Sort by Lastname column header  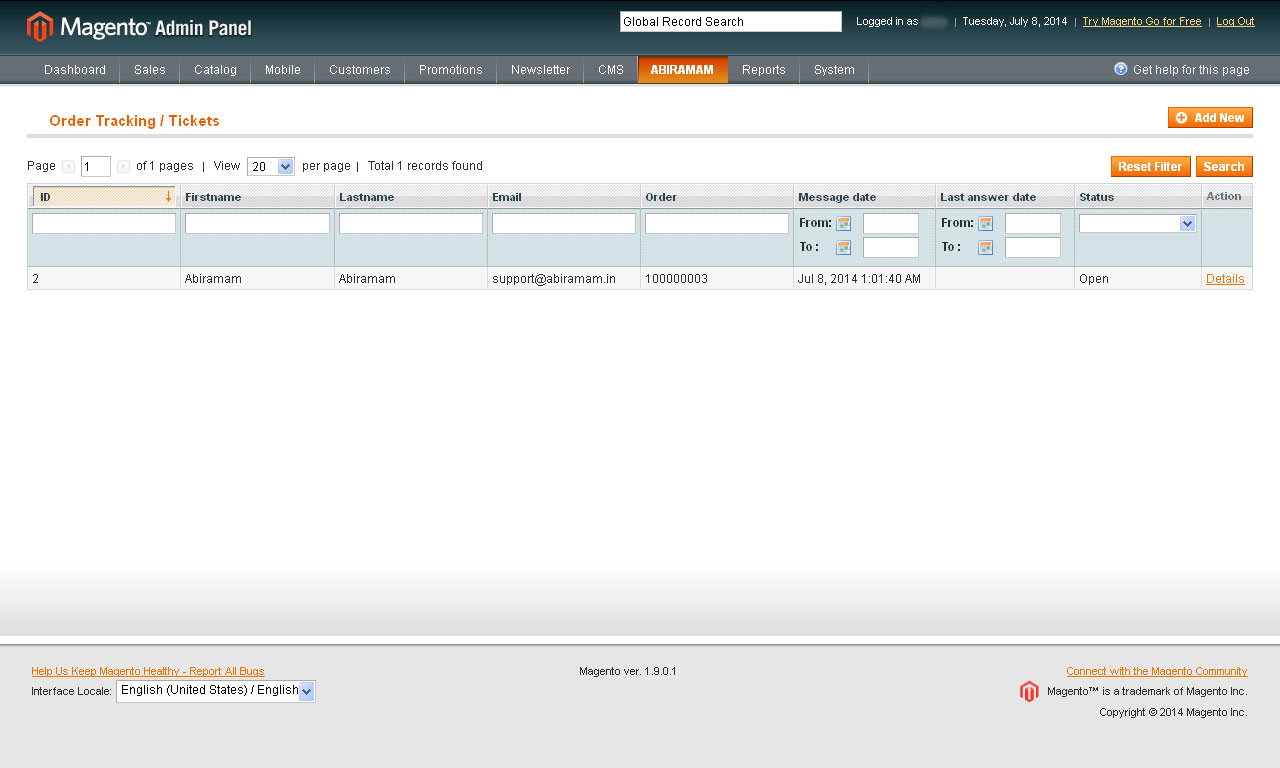coord(366,197)
